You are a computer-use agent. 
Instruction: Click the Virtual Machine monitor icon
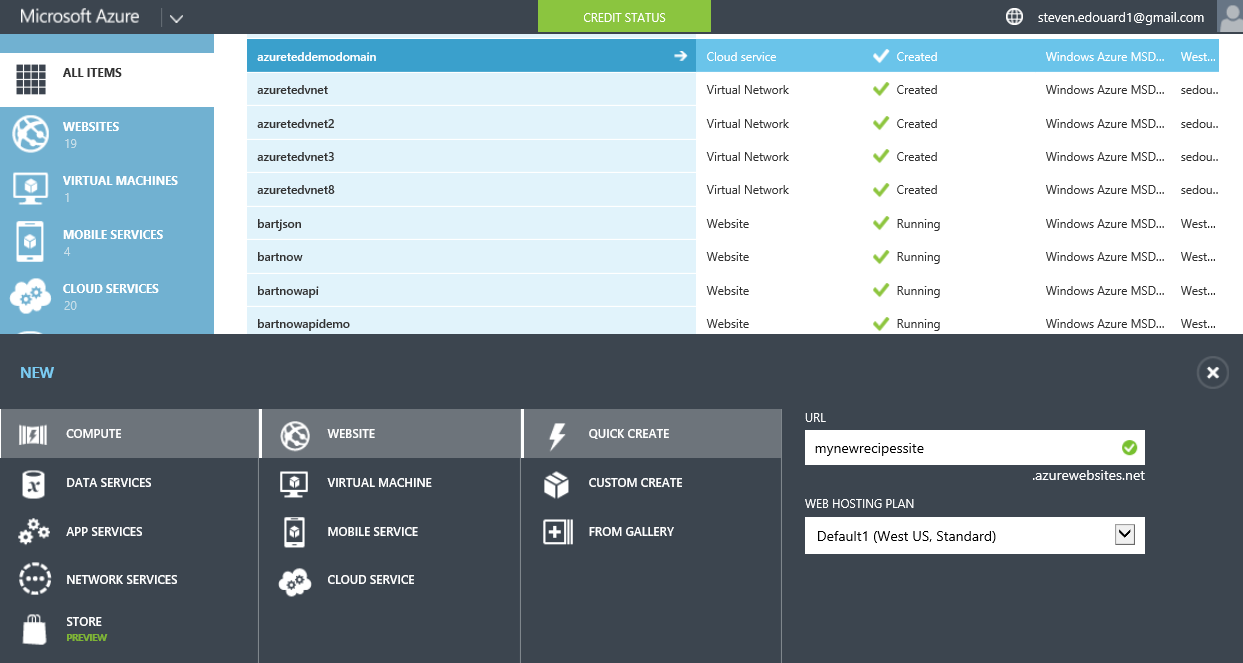(295, 483)
